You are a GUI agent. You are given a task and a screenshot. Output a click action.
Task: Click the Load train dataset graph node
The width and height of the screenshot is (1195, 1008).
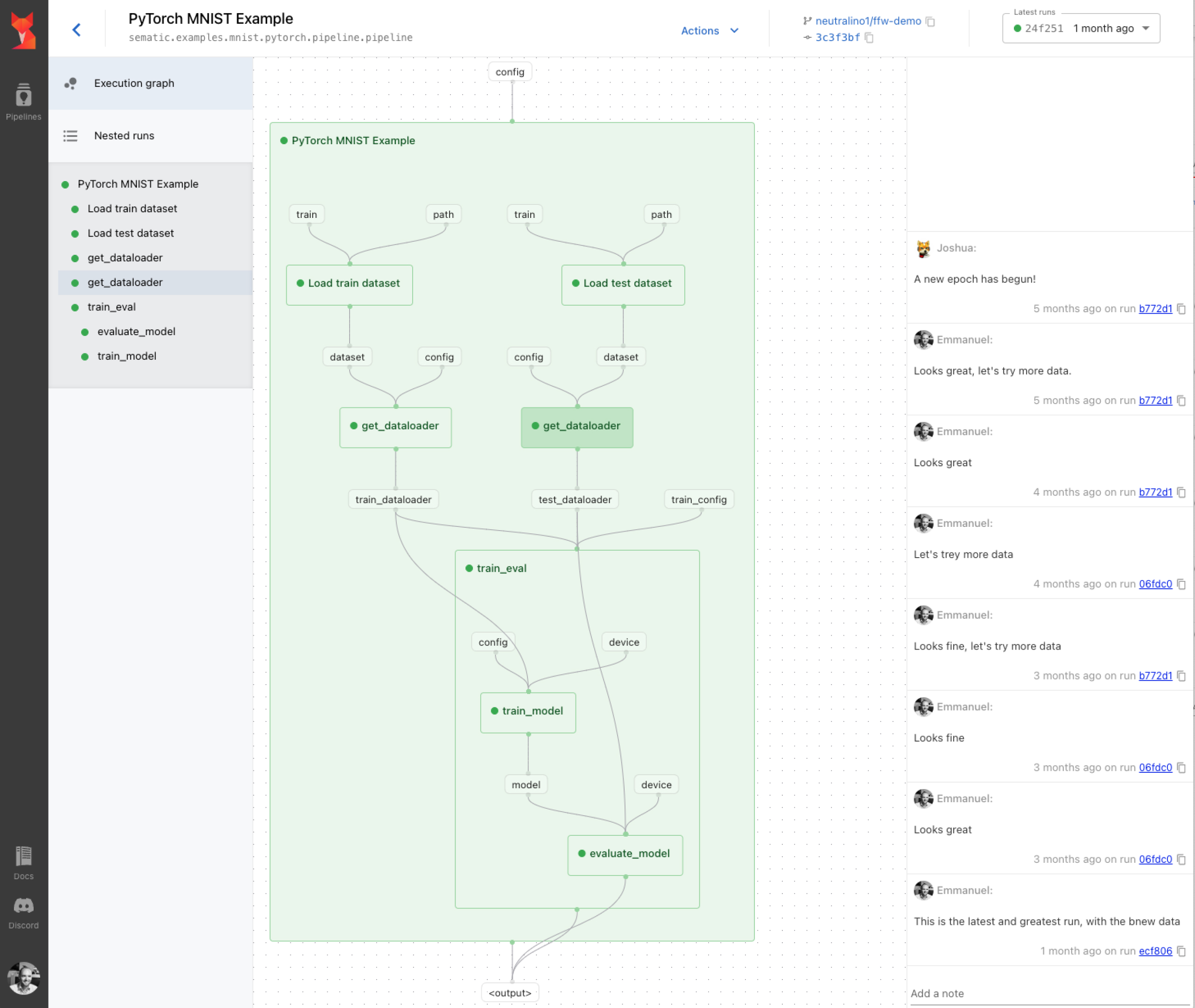(x=349, y=285)
